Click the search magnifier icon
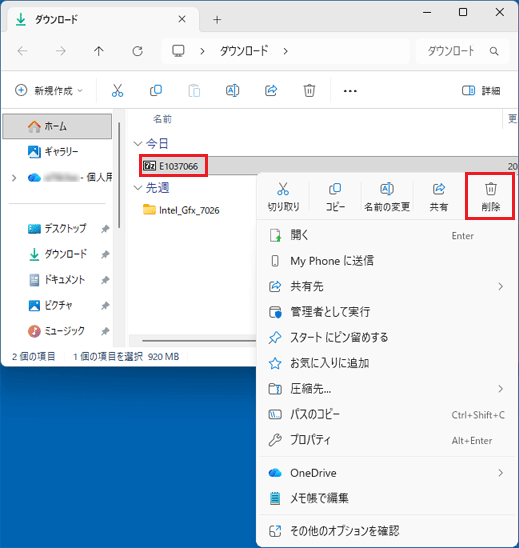The image size is (519, 548). (494, 51)
